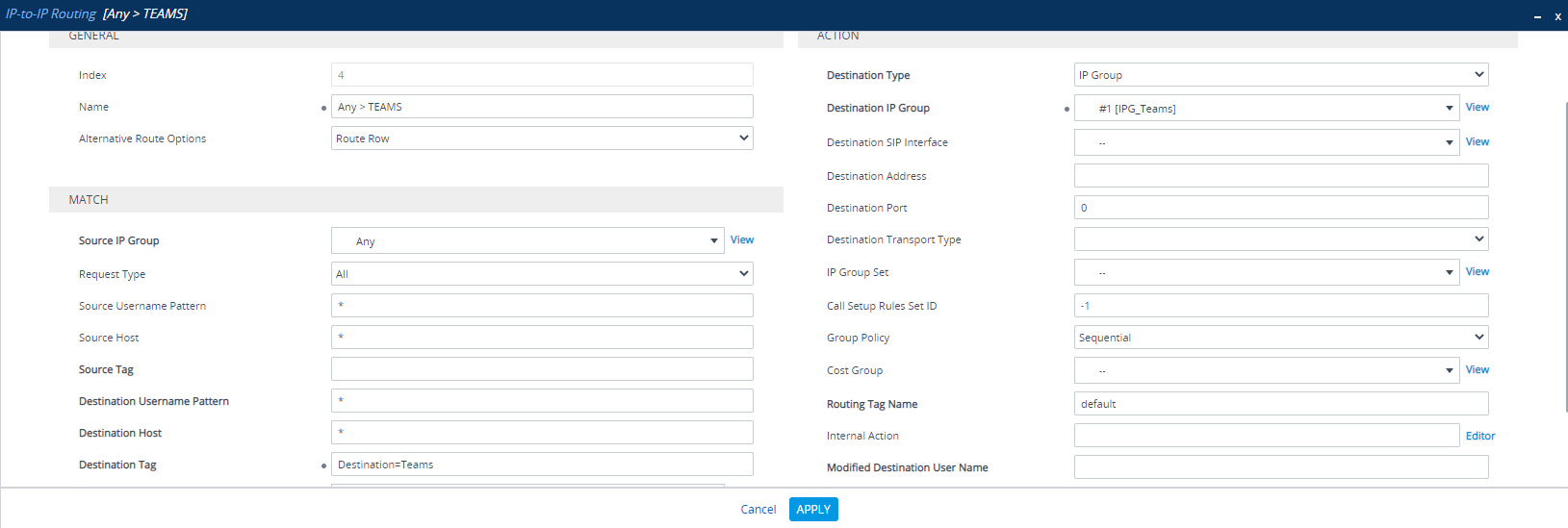This screenshot has height=528, width=1568.
Task: Expand the Source IP Group dropdown
Action: tap(714, 241)
